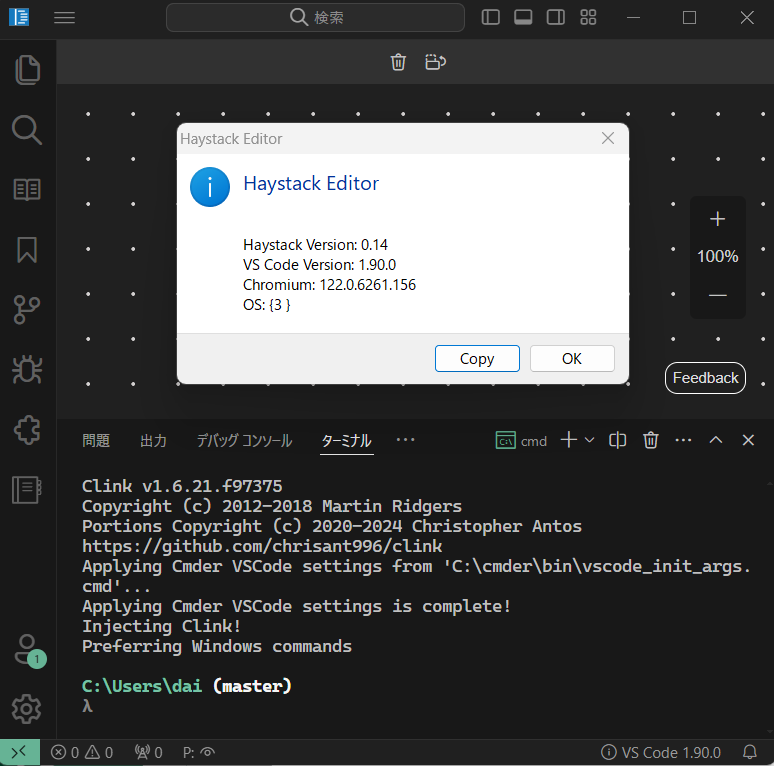Click ports forwarded status item

click(149, 752)
